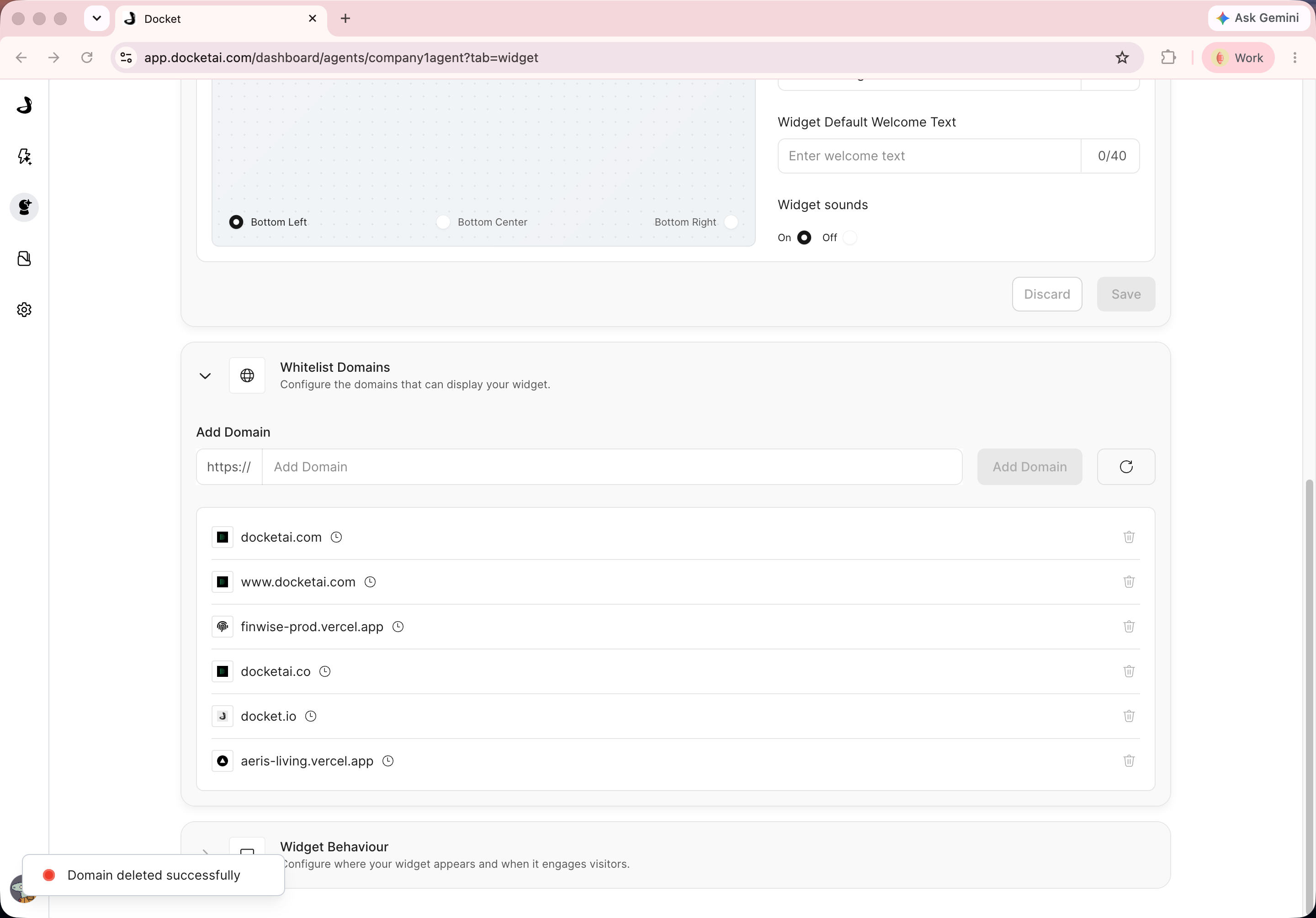Select the Bottom Center widget position
Viewport: 1316px width, 918px height.
point(443,222)
